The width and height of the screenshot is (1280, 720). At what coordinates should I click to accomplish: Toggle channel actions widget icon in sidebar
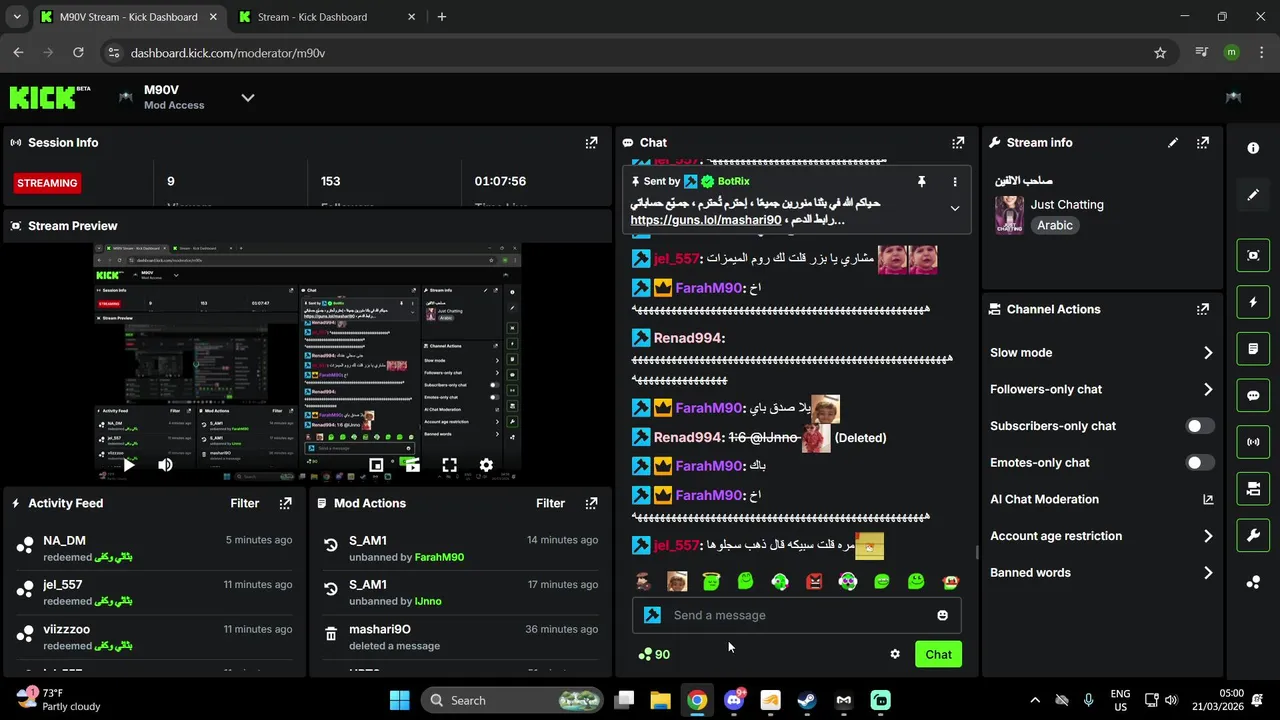[x=1253, y=489]
